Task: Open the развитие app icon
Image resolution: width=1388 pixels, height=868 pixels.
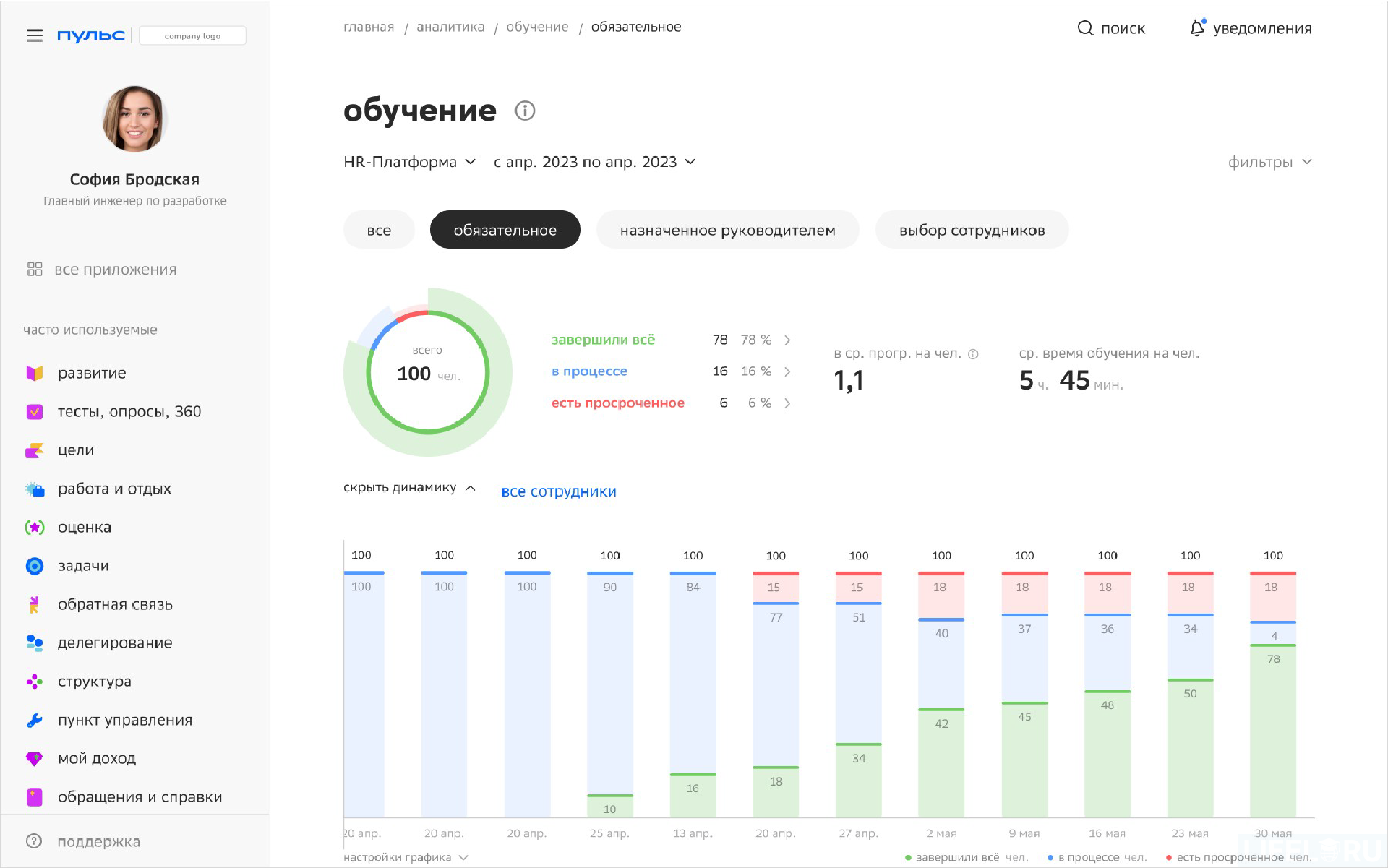Action: pos(34,373)
